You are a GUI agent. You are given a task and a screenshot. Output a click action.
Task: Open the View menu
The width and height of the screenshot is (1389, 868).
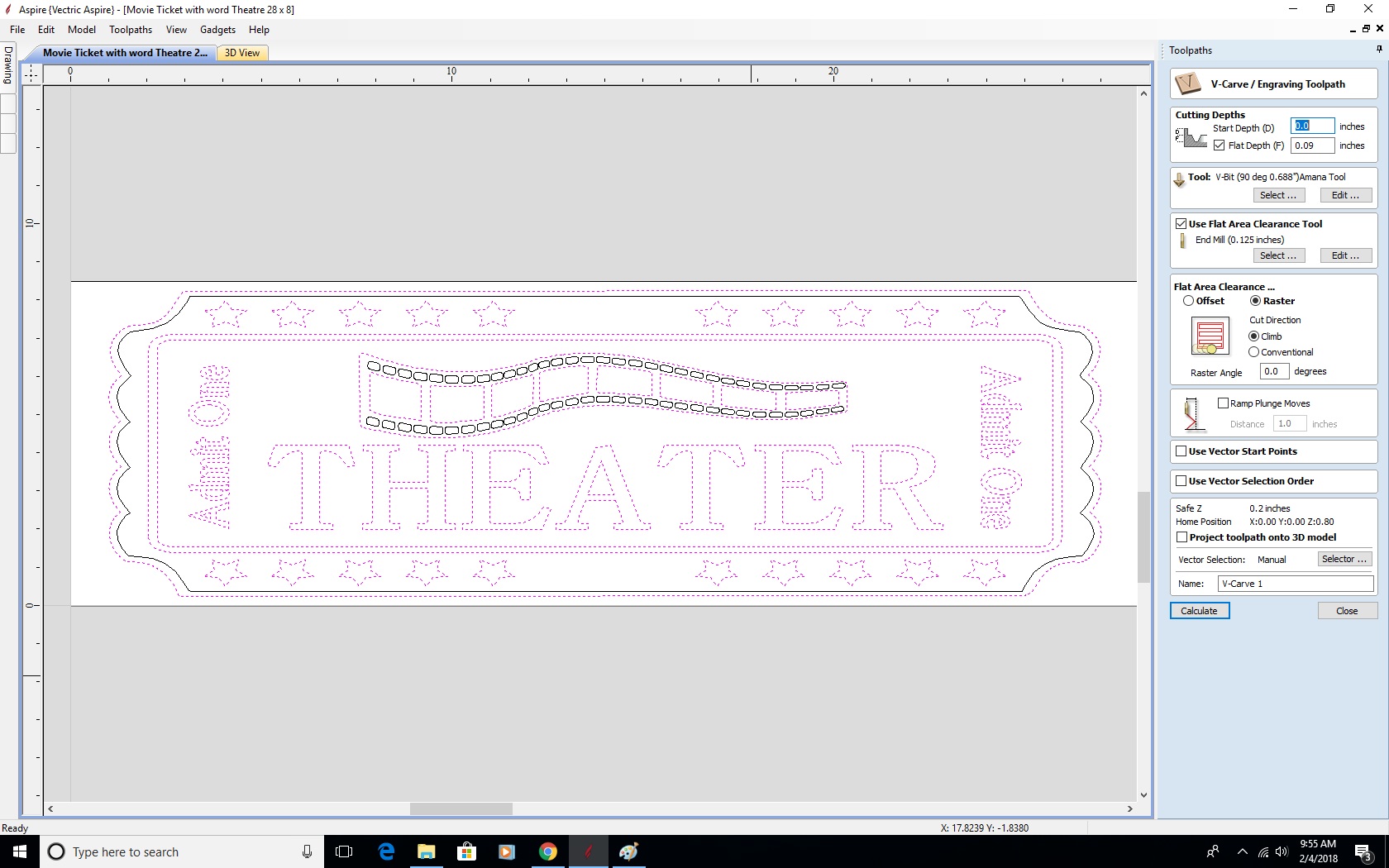pos(176,30)
